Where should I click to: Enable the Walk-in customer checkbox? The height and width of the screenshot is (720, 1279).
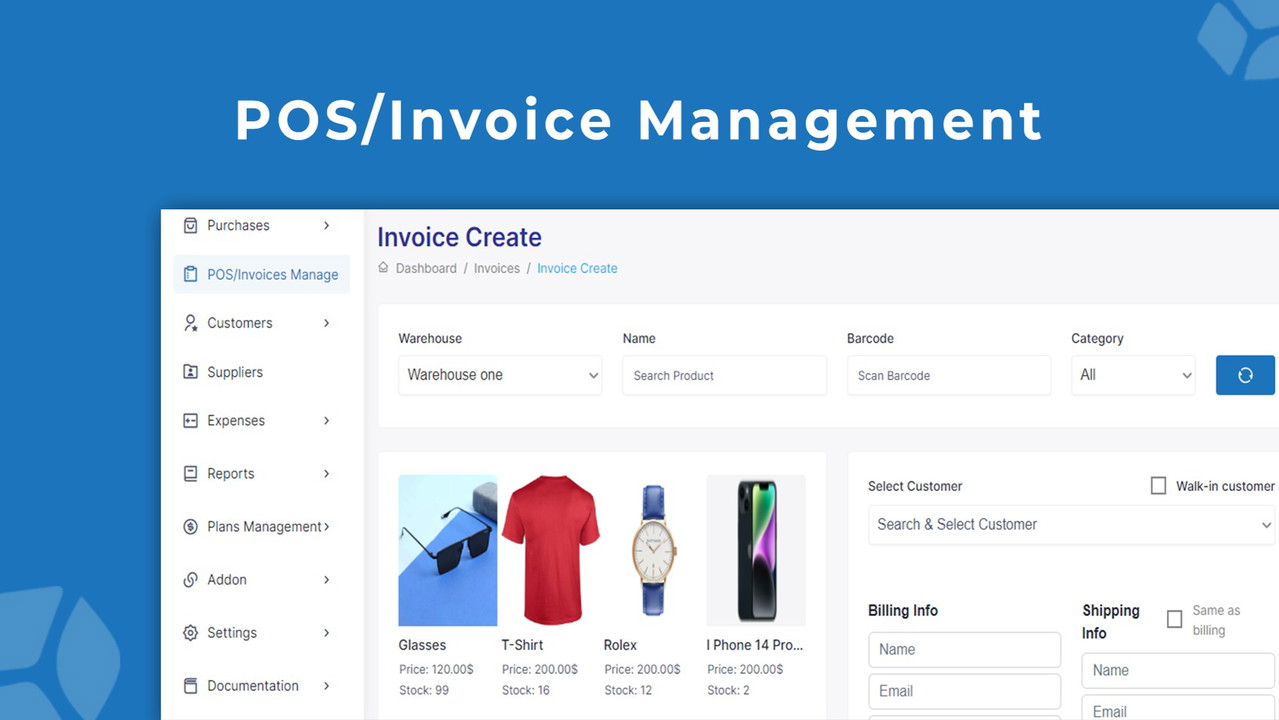click(x=1158, y=486)
